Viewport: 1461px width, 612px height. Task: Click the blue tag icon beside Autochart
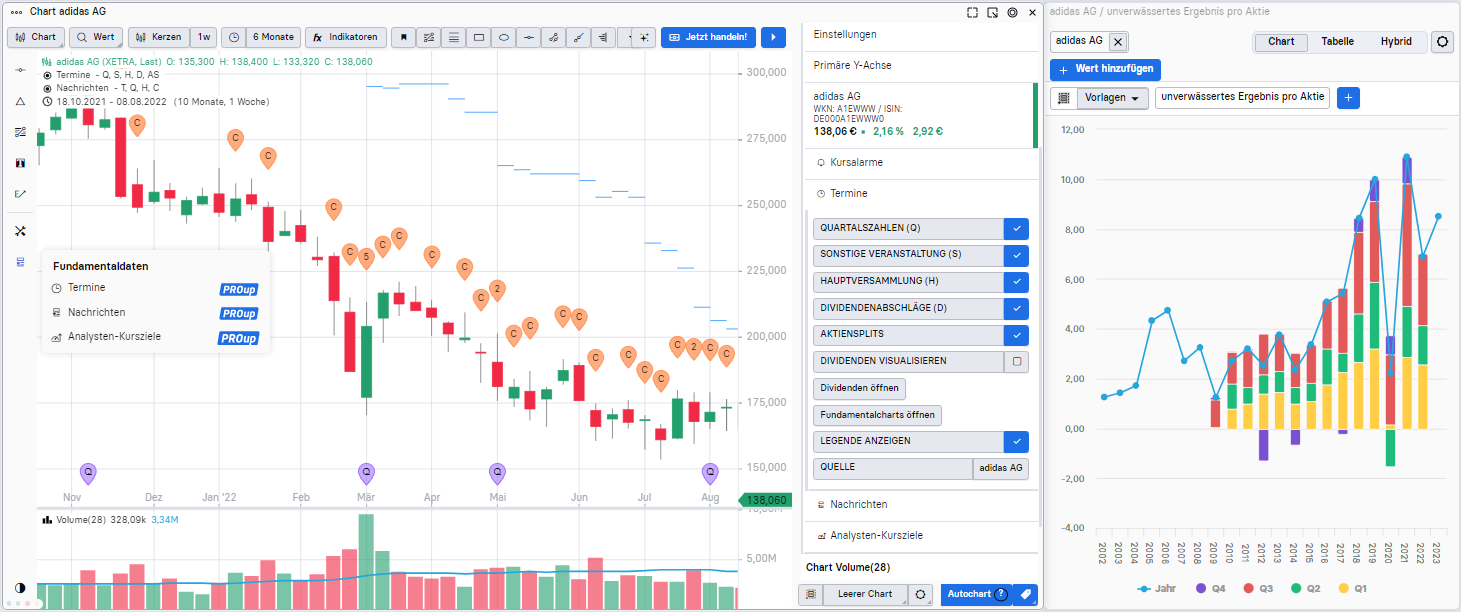(x=1025, y=594)
